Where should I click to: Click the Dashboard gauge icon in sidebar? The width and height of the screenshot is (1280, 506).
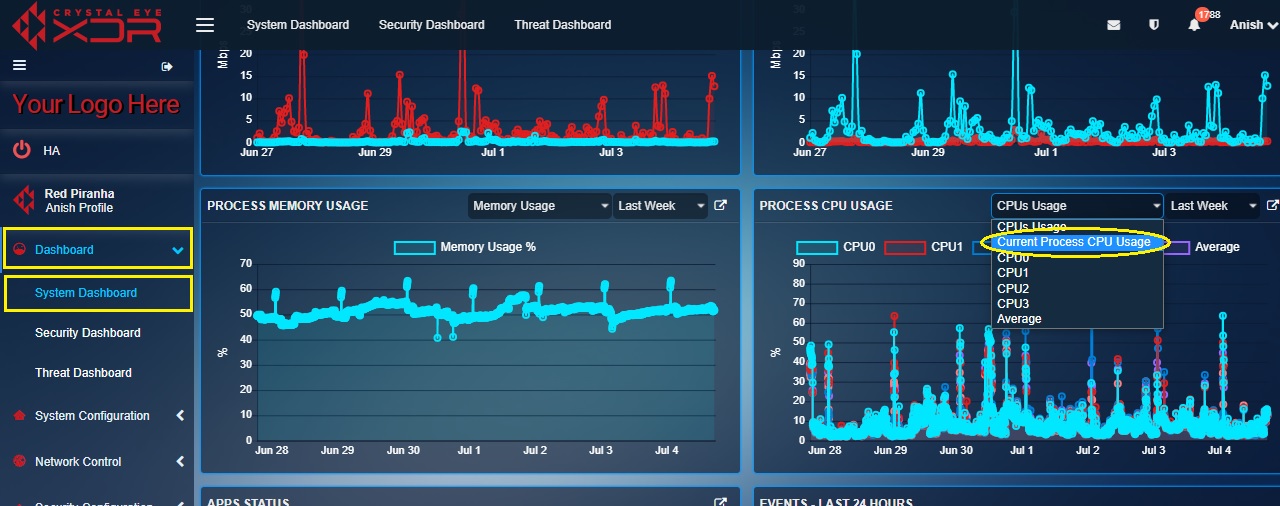tap(17, 250)
